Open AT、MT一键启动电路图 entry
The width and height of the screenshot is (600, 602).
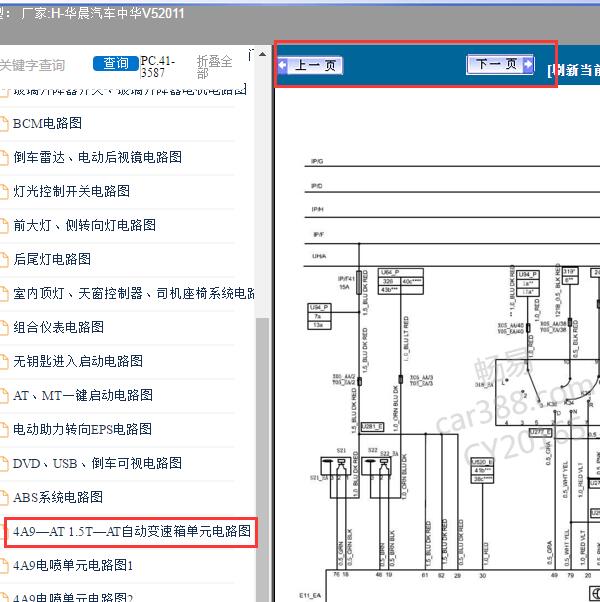[x=83, y=395]
